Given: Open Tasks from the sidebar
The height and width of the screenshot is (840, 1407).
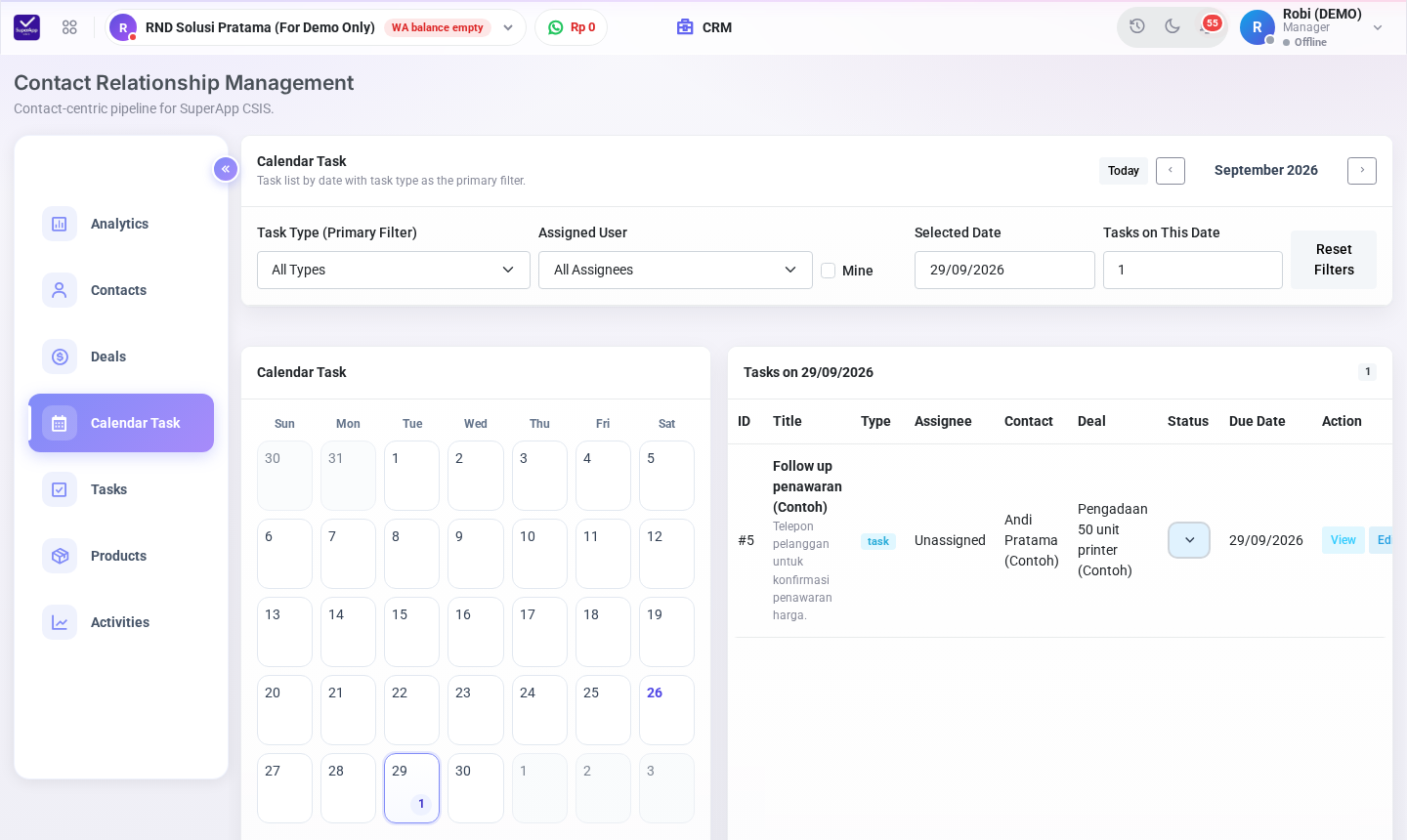Looking at the screenshot, I should click(121, 489).
